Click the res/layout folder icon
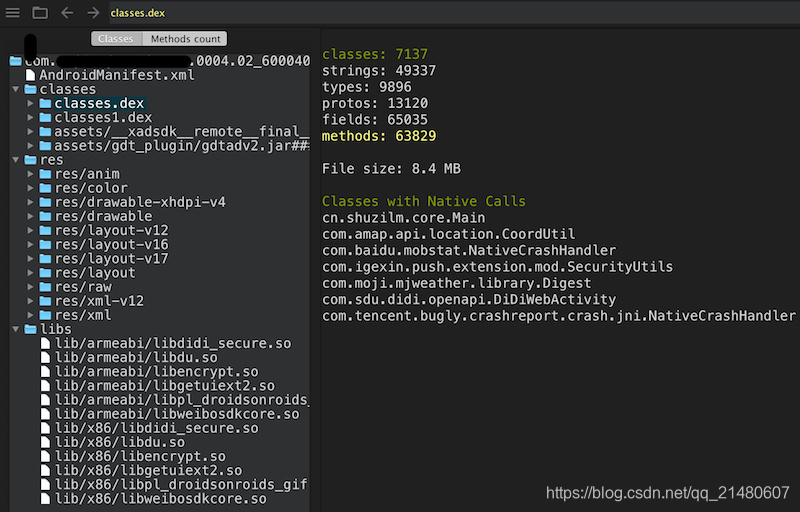This screenshot has height=512, width=800. tap(45, 273)
